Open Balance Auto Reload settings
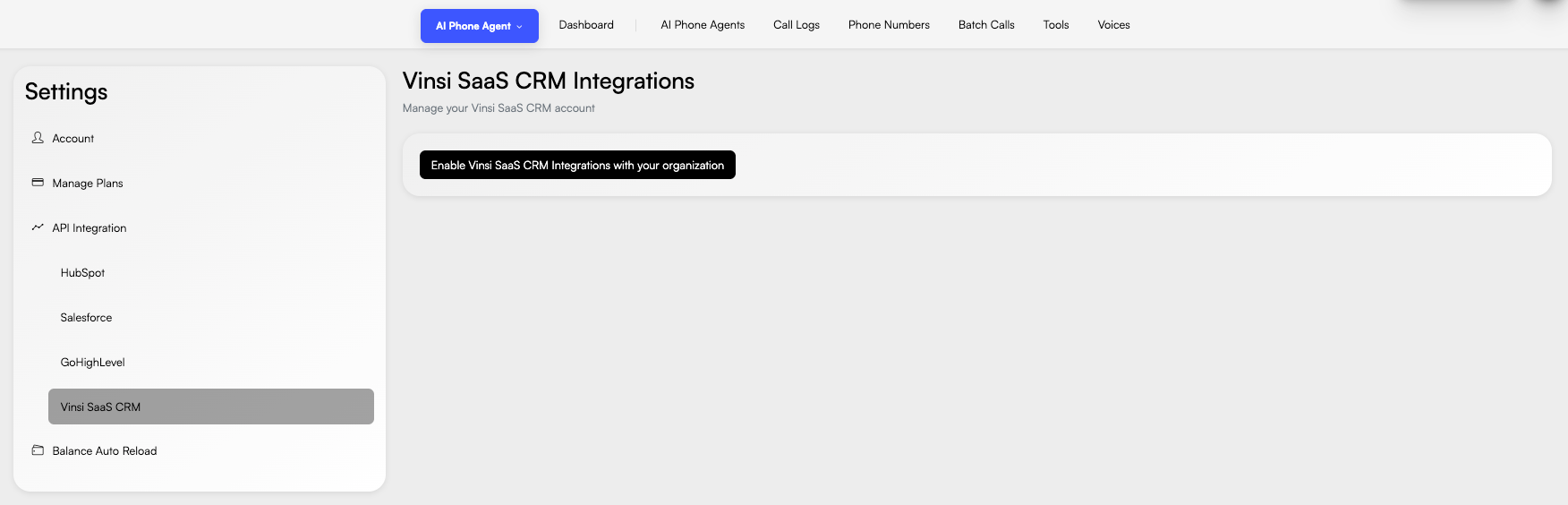The height and width of the screenshot is (505, 1568). [x=105, y=451]
